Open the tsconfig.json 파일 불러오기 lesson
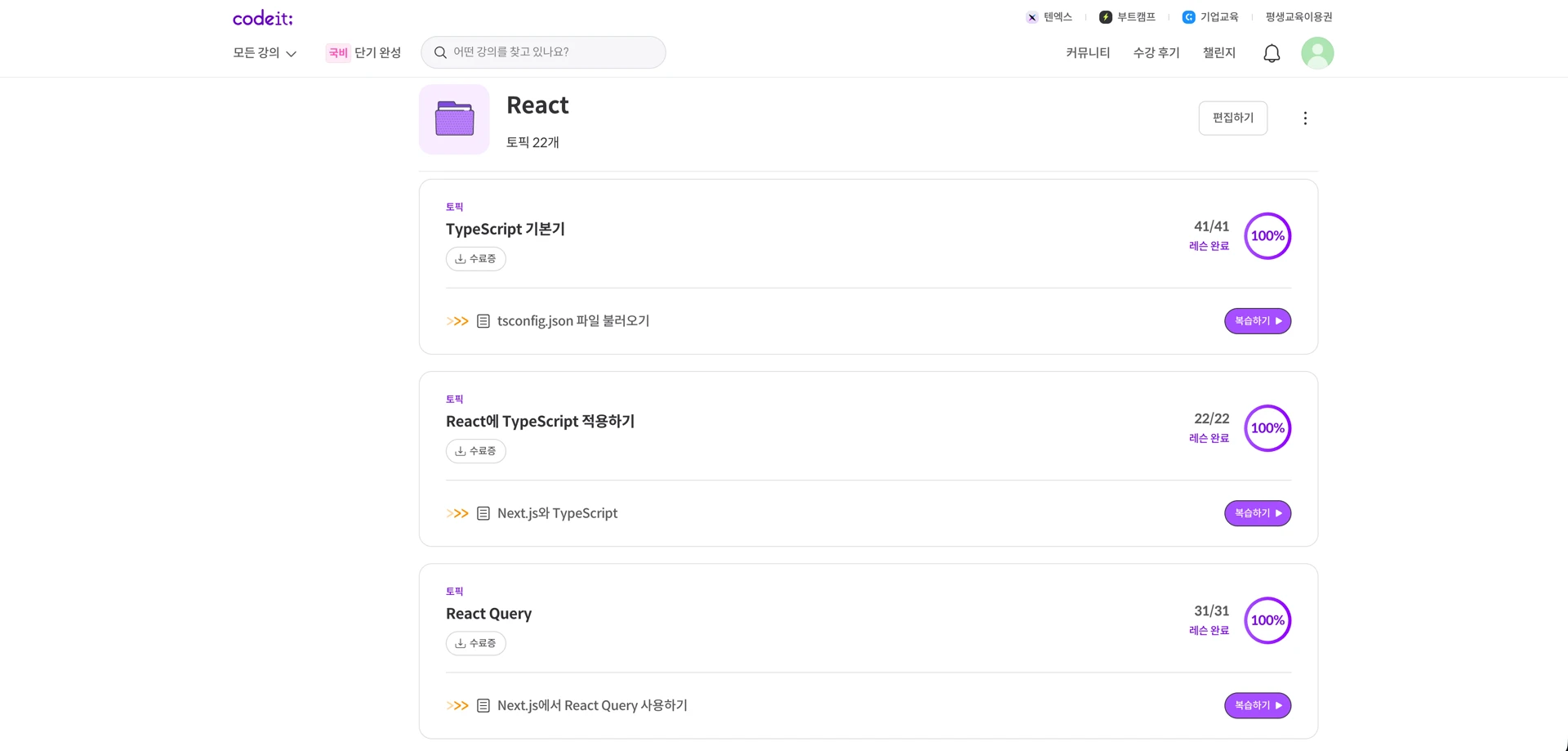The image size is (1568, 751). [x=573, y=321]
